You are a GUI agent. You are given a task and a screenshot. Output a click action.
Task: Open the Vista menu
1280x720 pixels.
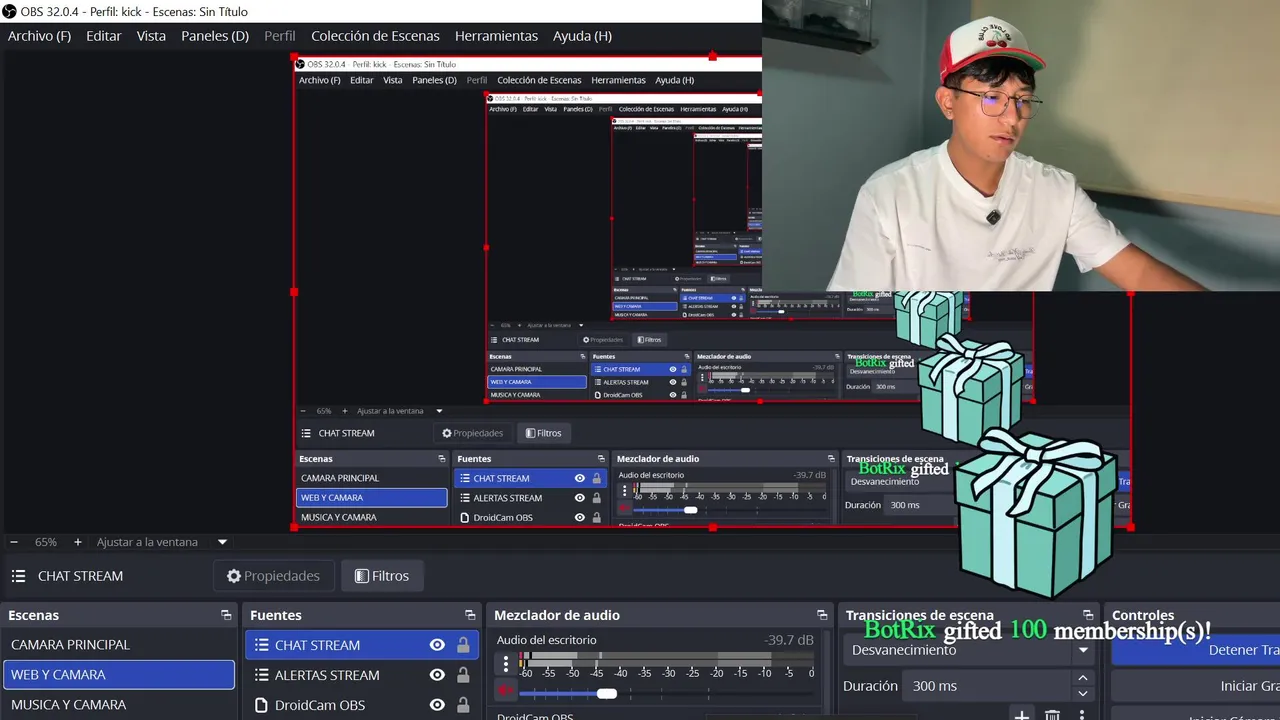coord(151,36)
